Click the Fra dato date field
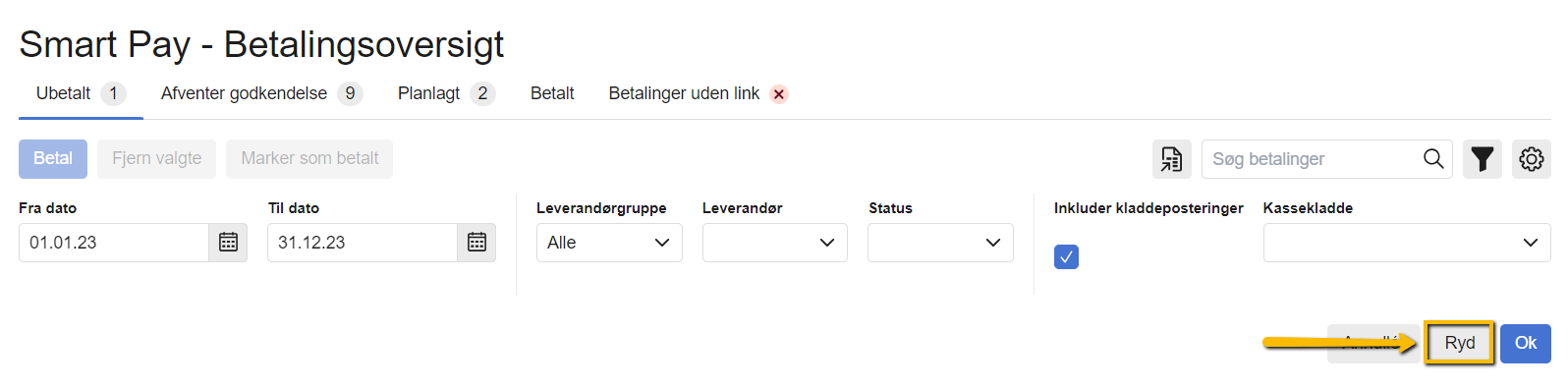1568x389 pixels. (114, 243)
